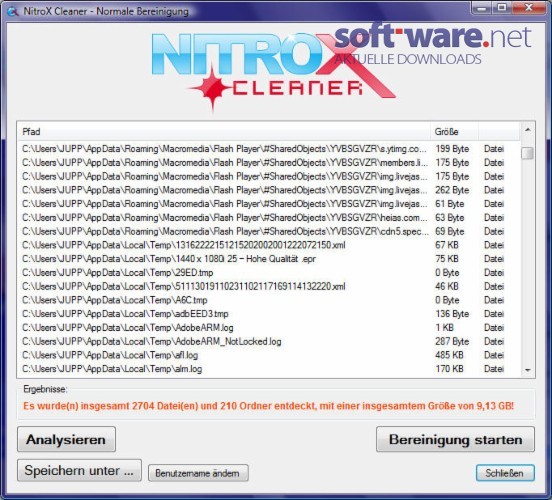
Task: Start cleaning with Bereinigung starten
Action: click(x=455, y=439)
